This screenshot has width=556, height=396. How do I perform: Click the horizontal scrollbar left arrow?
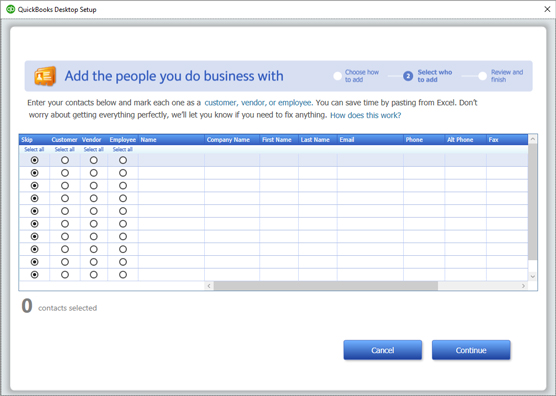(209, 286)
